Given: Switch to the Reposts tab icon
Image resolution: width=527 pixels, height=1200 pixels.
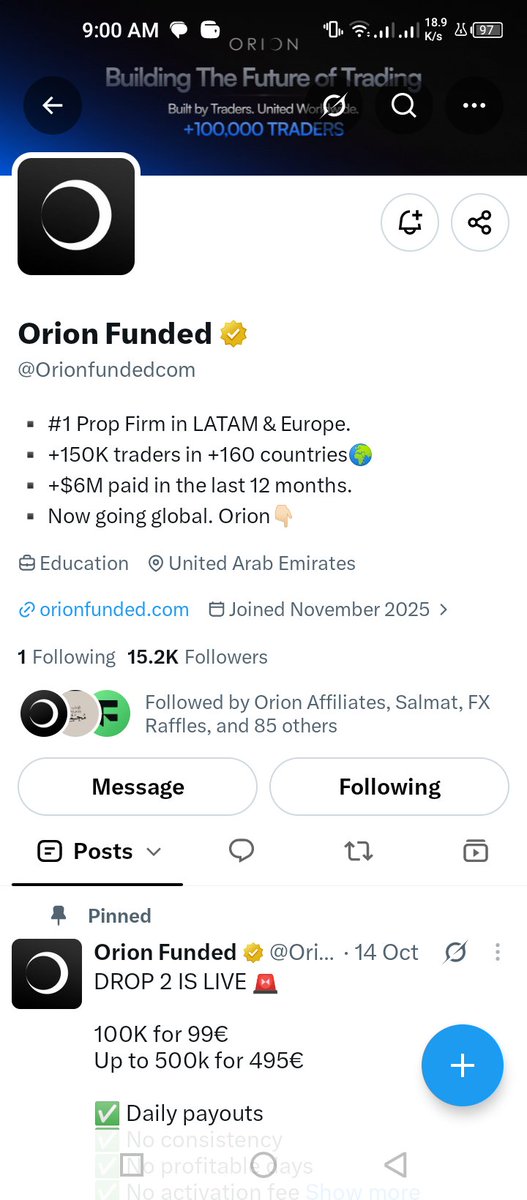Looking at the screenshot, I should [x=358, y=851].
